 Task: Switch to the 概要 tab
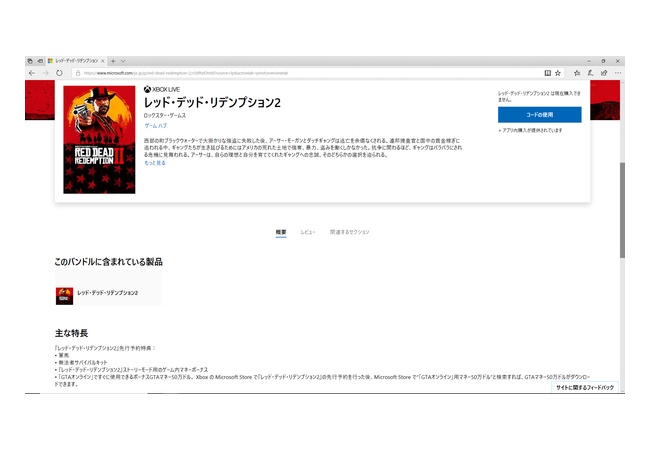(281, 232)
